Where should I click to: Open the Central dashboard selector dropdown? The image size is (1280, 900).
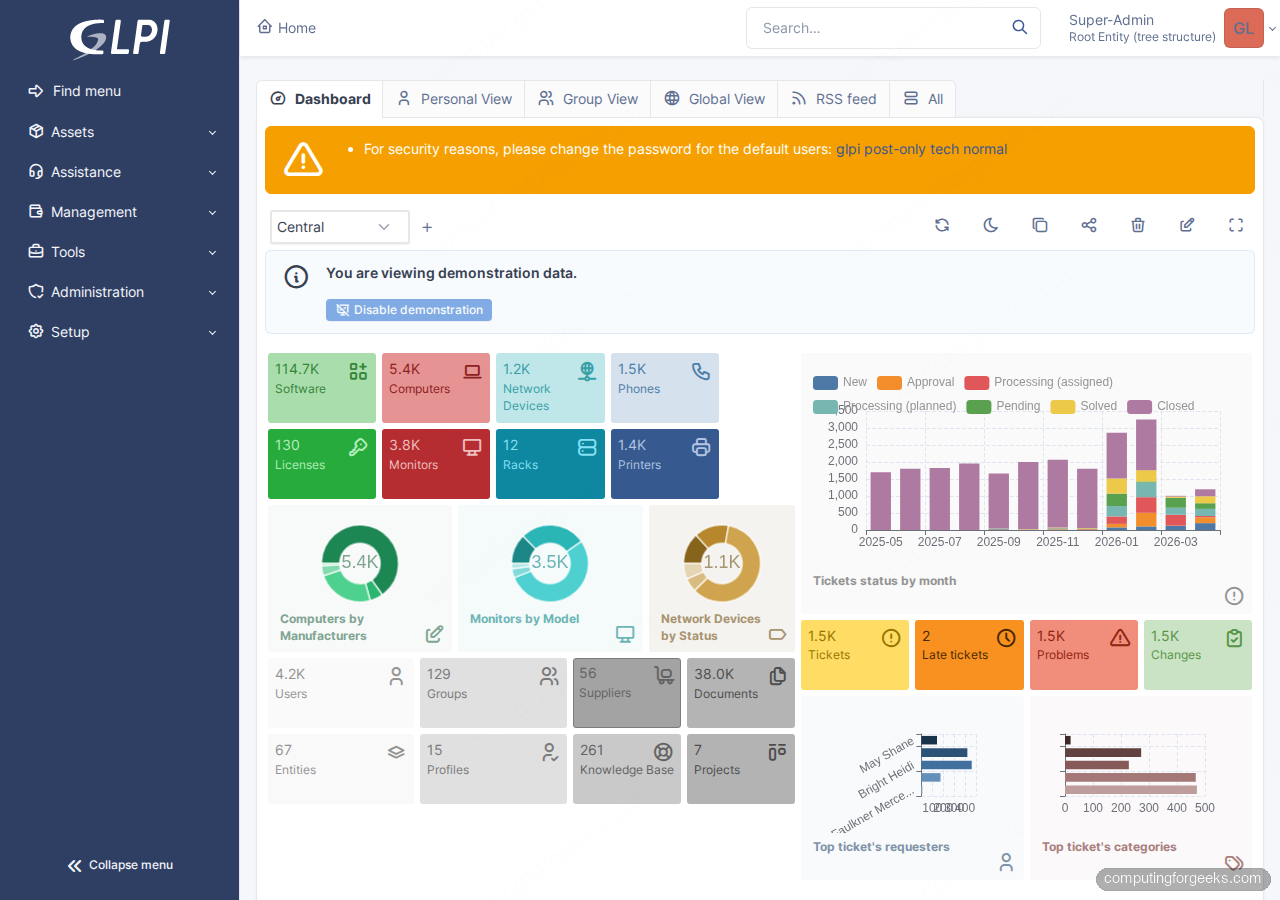point(339,227)
